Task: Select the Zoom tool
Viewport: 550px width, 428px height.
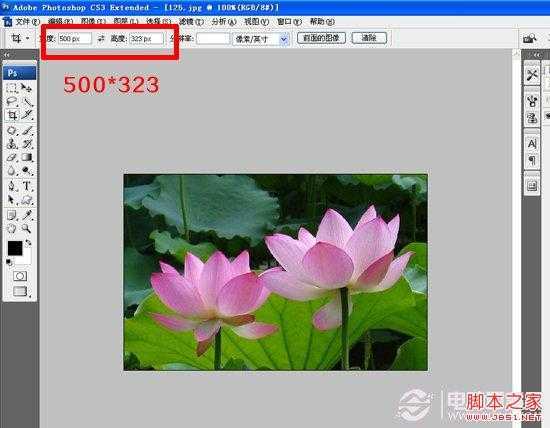Action: click(x=27, y=229)
